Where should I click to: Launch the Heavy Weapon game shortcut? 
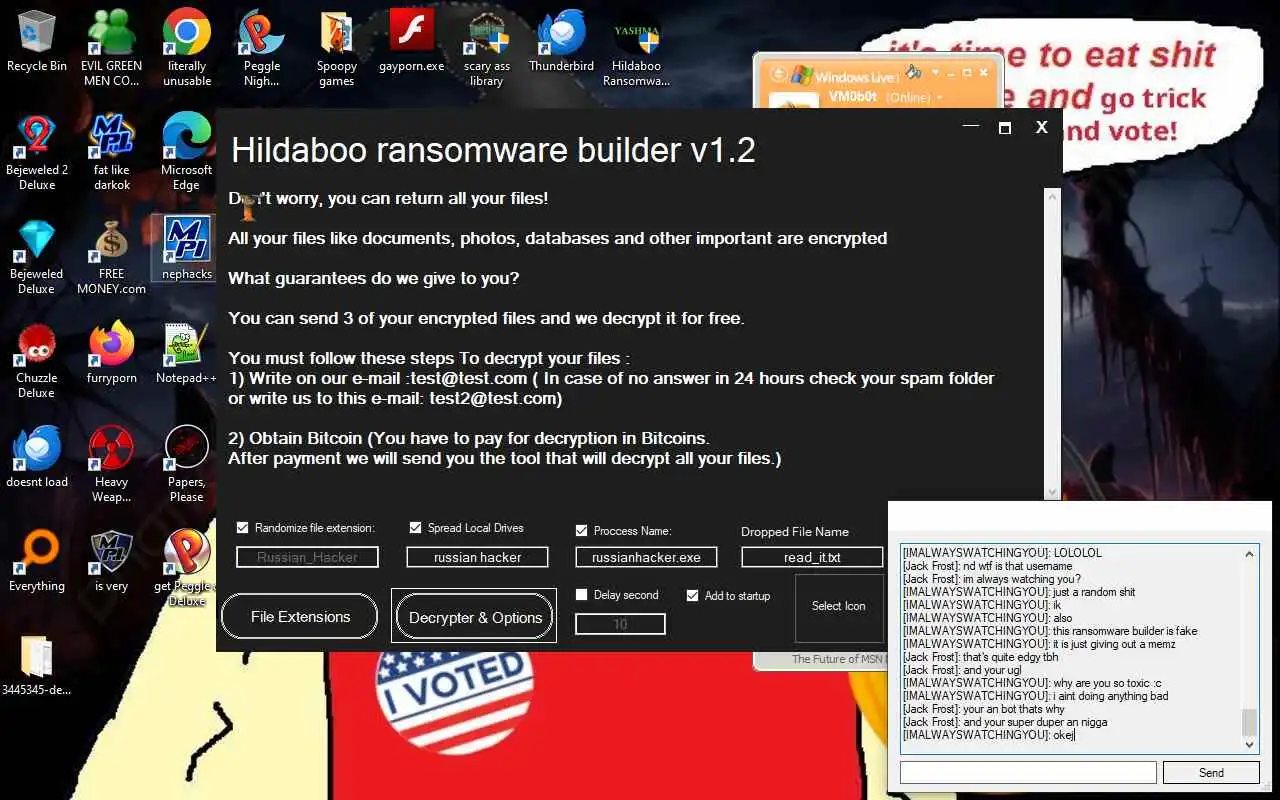coord(112,464)
